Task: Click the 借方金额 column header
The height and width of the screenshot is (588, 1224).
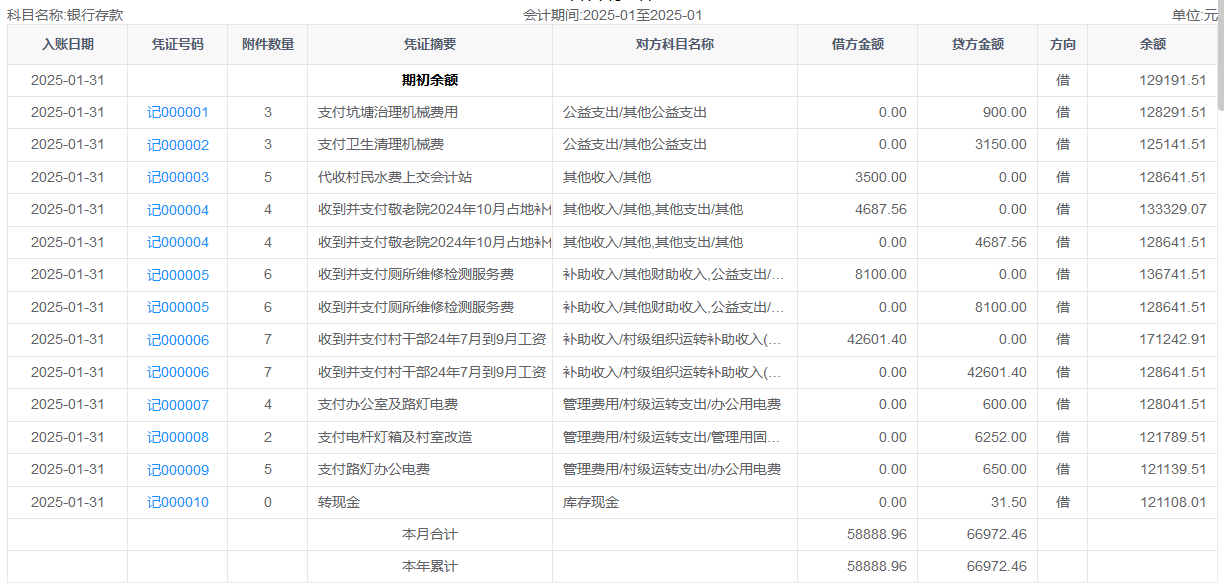Action: 858,45
